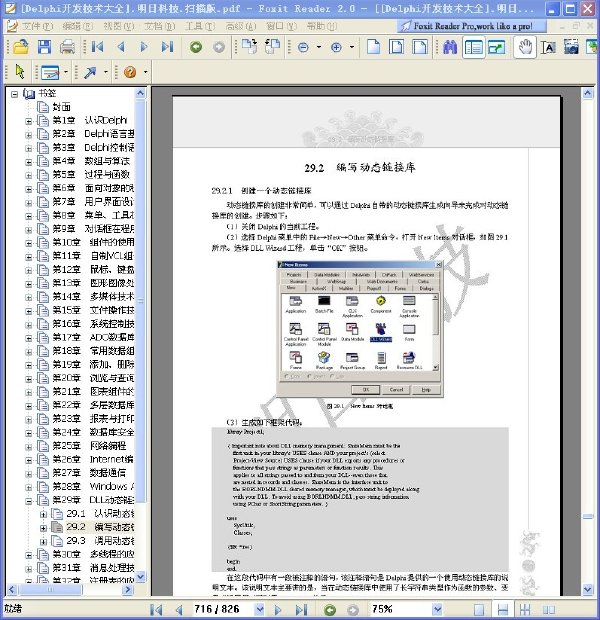Expand the 29.1 bookmark node

(x=44, y=514)
